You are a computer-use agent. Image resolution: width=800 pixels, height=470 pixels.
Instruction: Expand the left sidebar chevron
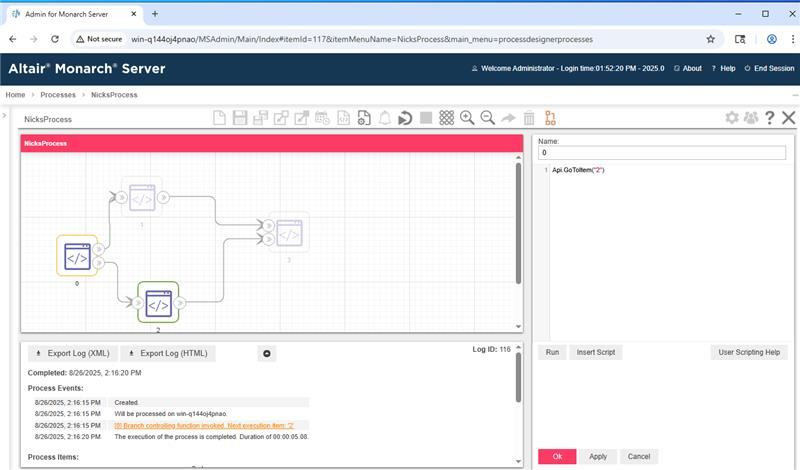pos(5,115)
